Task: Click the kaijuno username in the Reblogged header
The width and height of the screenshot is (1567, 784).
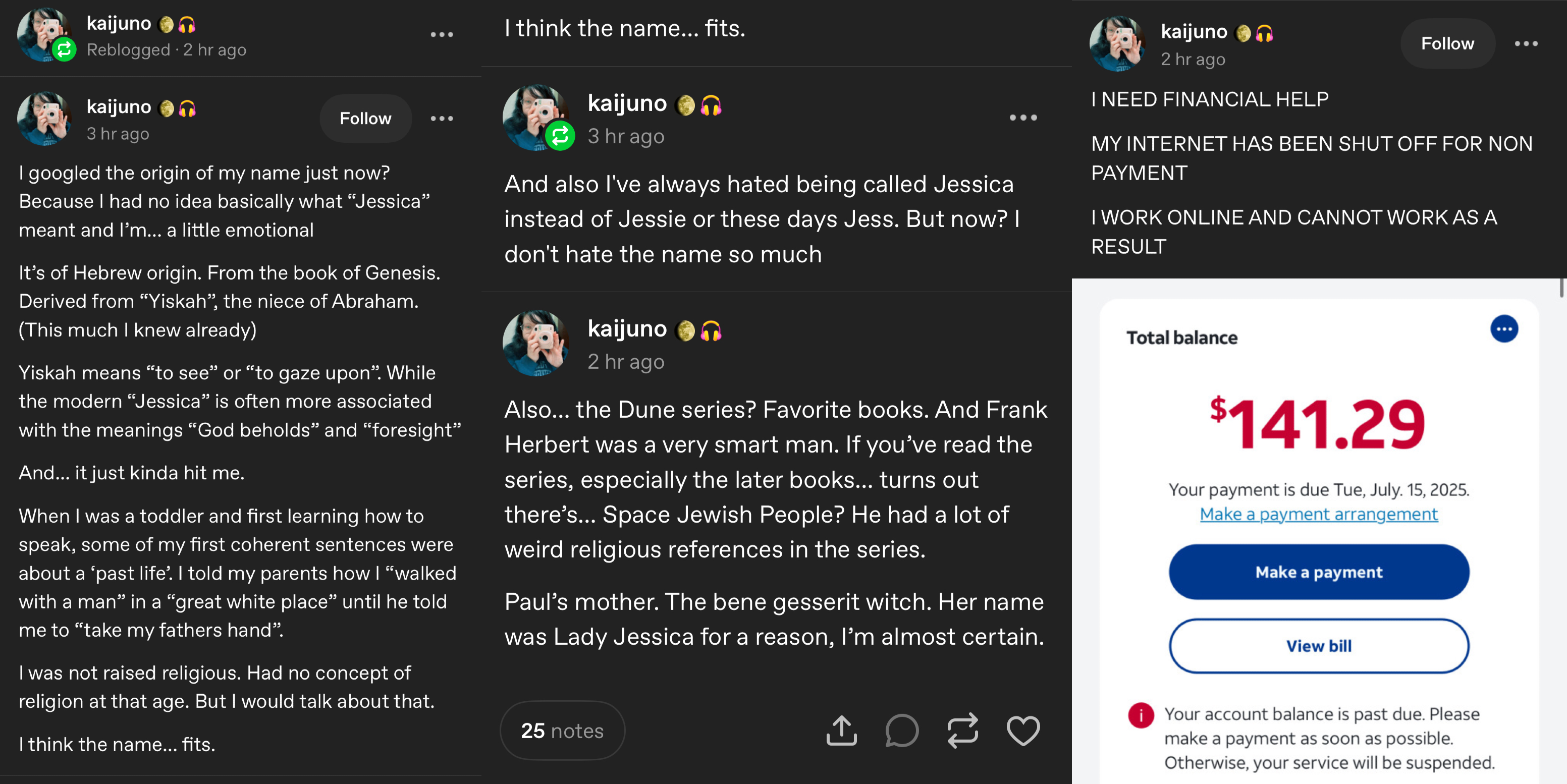Action: [119, 23]
